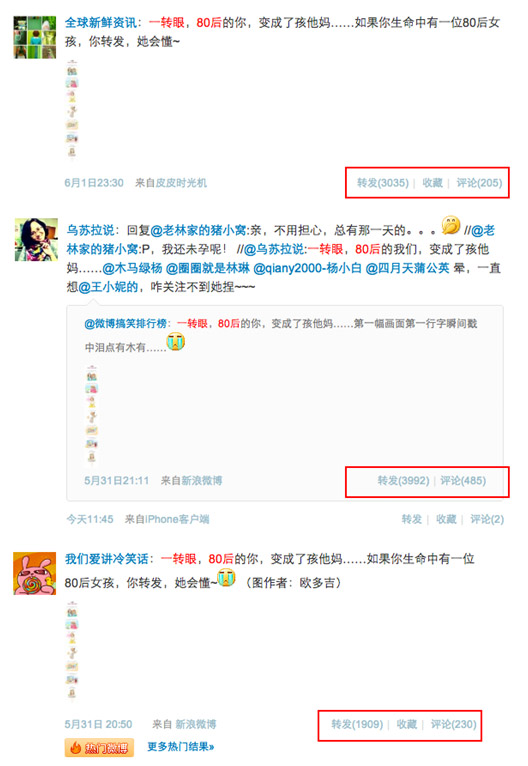
Task: Click 评论(205) on the first post
Action: click(x=479, y=183)
